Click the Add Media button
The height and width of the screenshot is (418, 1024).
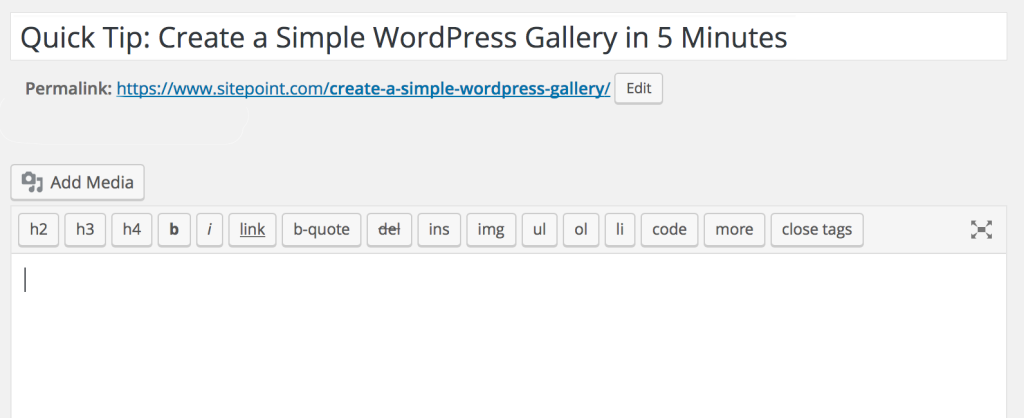point(78,182)
